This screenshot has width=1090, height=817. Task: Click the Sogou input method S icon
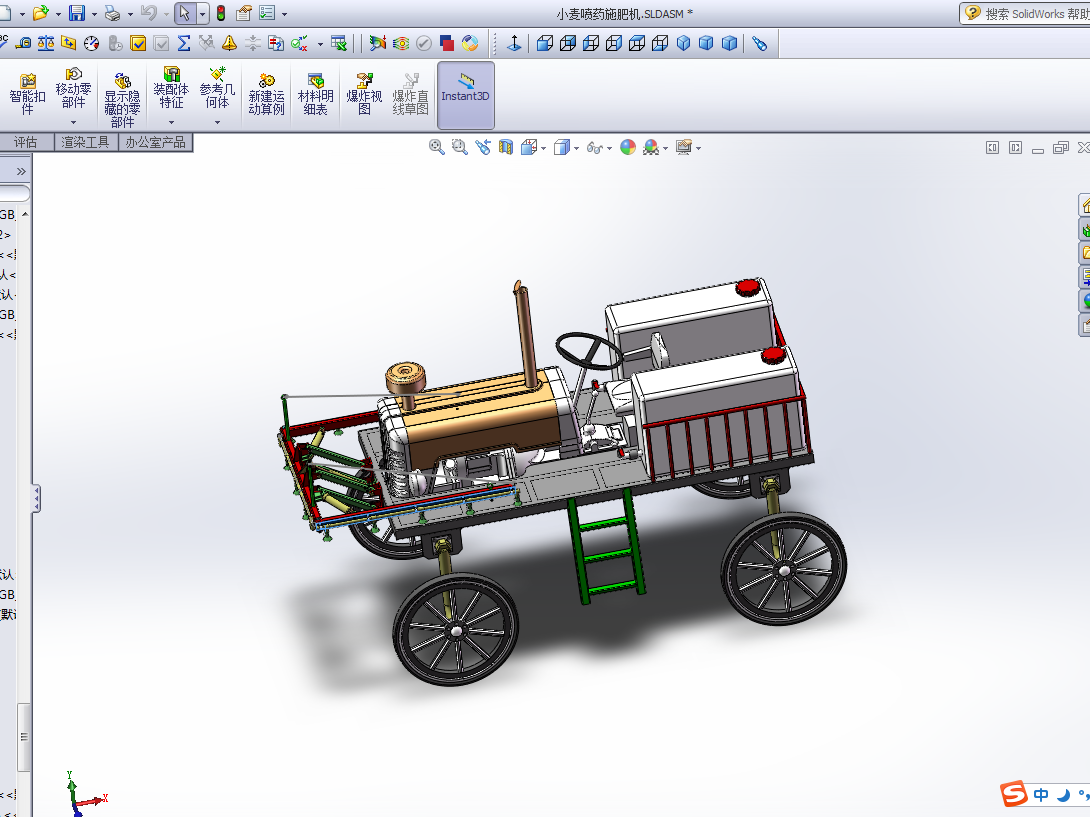[x=1014, y=793]
